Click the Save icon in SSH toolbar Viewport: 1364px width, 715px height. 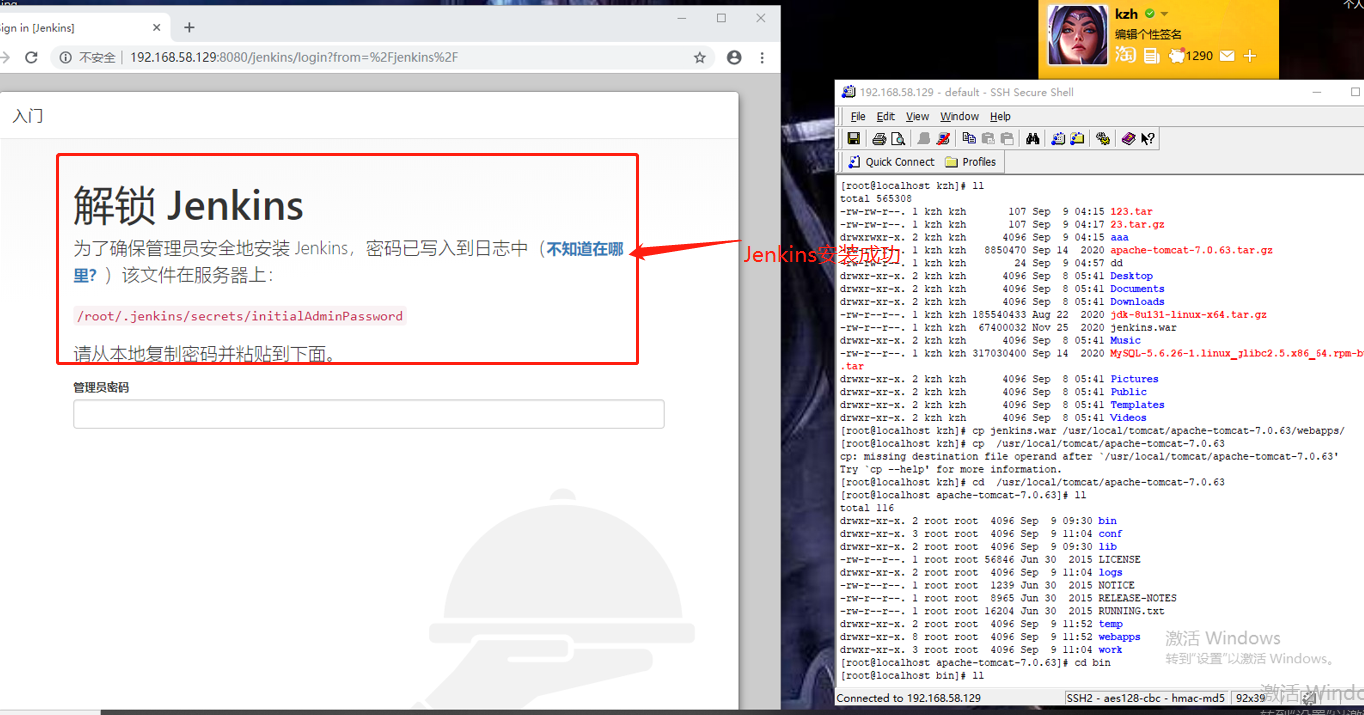pyautogui.click(x=853, y=138)
